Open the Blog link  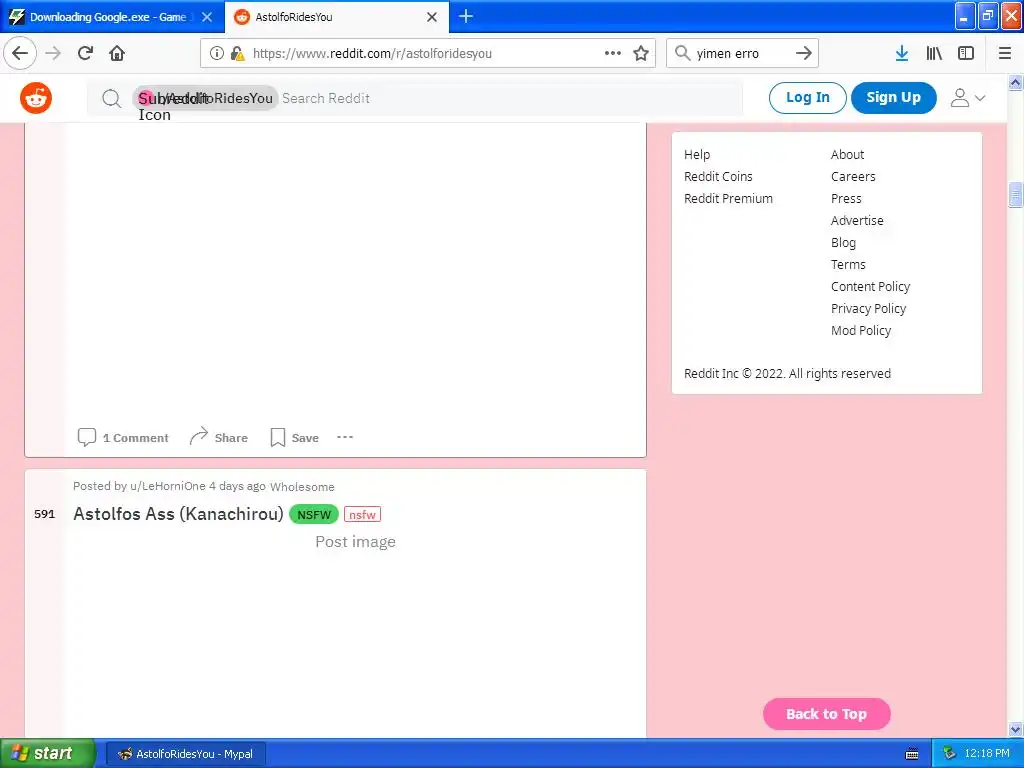click(x=843, y=243)
